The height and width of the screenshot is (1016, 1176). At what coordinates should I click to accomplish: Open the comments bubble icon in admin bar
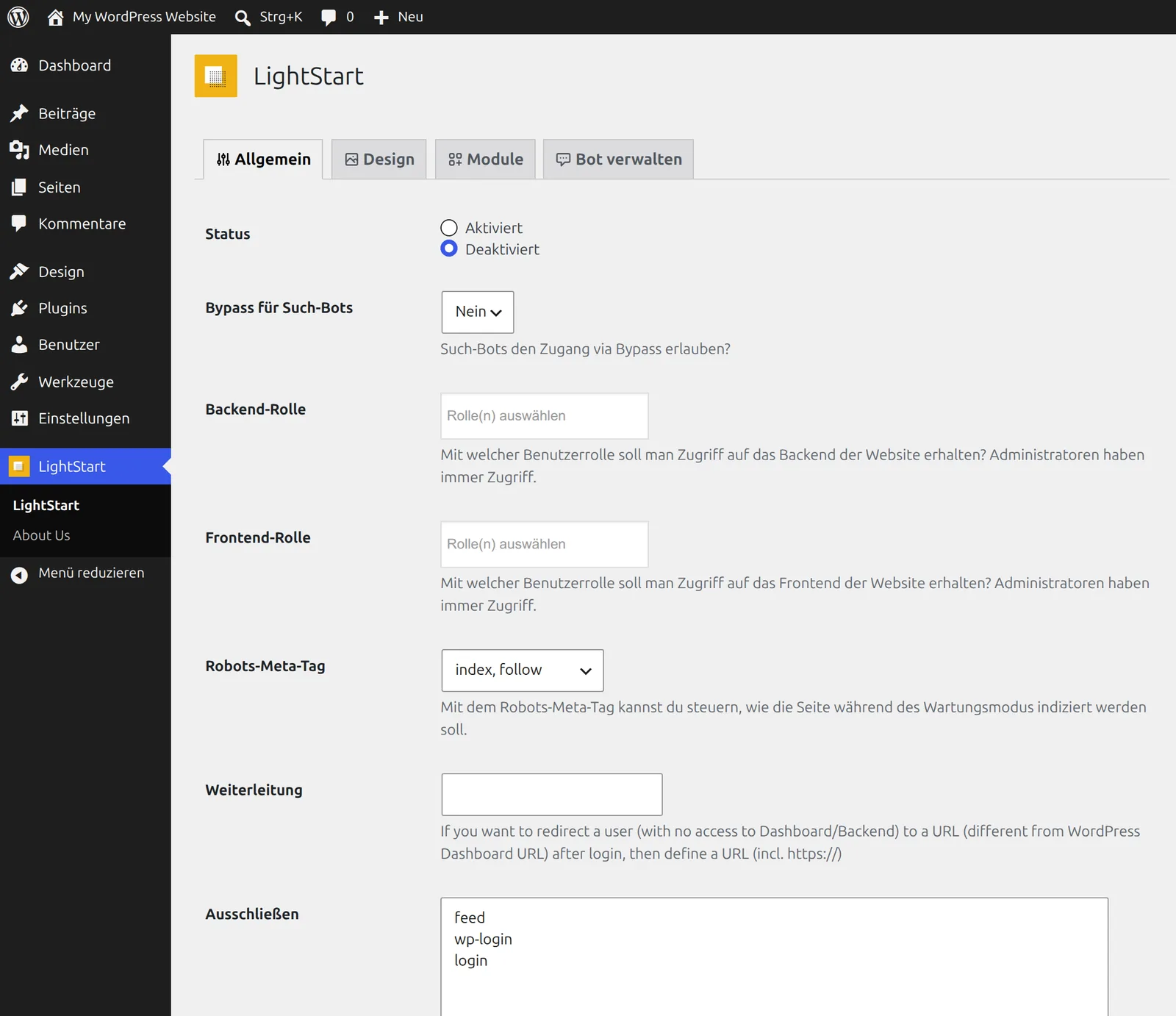tap(329, 18)
